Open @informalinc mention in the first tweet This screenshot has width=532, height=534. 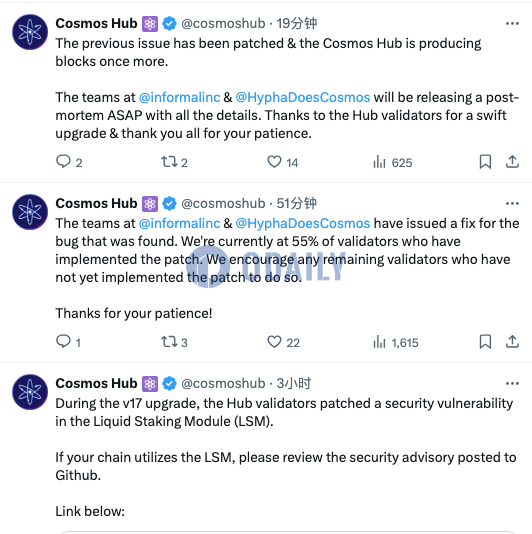[179, 97]
